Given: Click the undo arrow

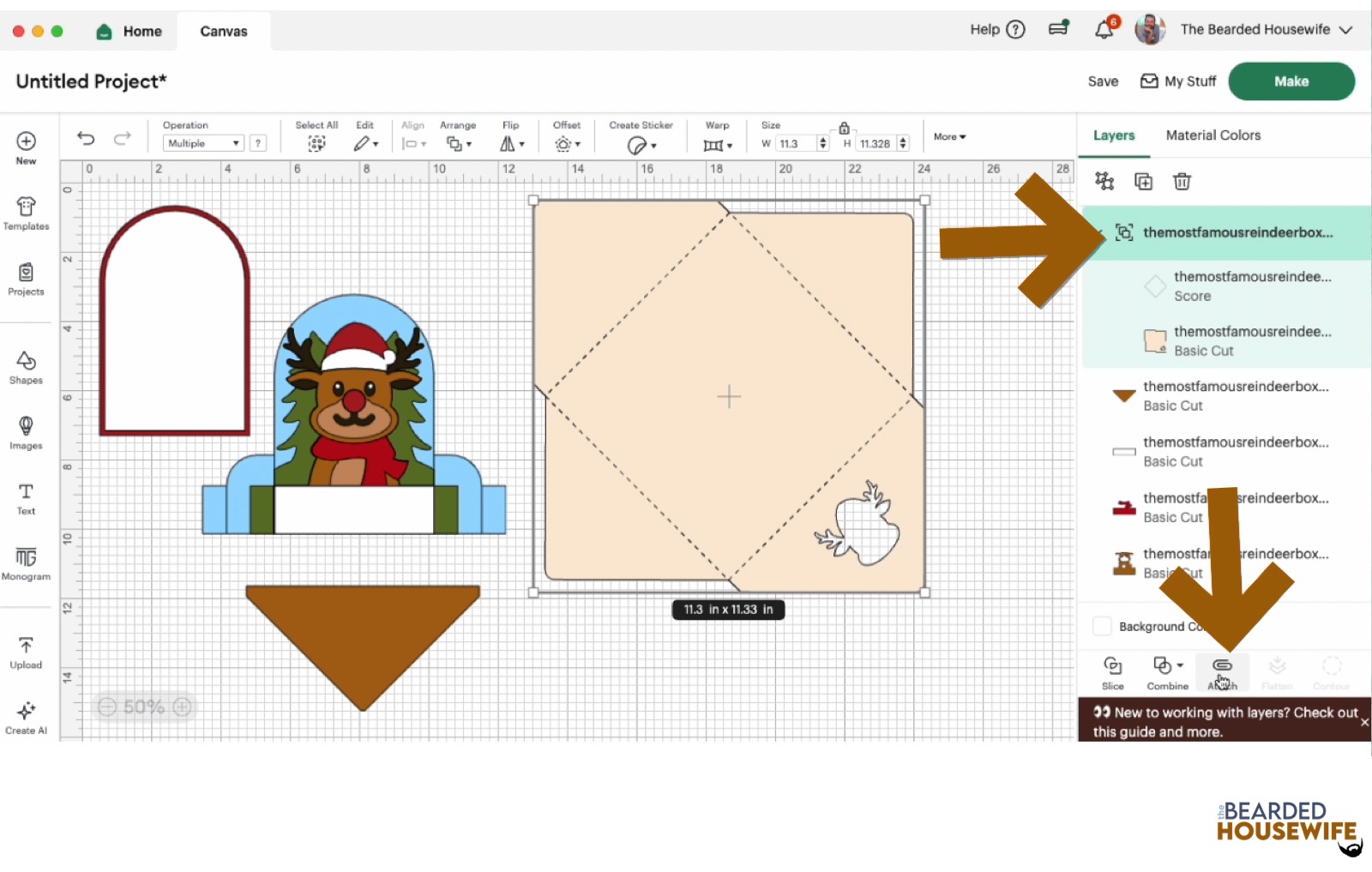Looking at the screenshot, I should coord(86,138).
